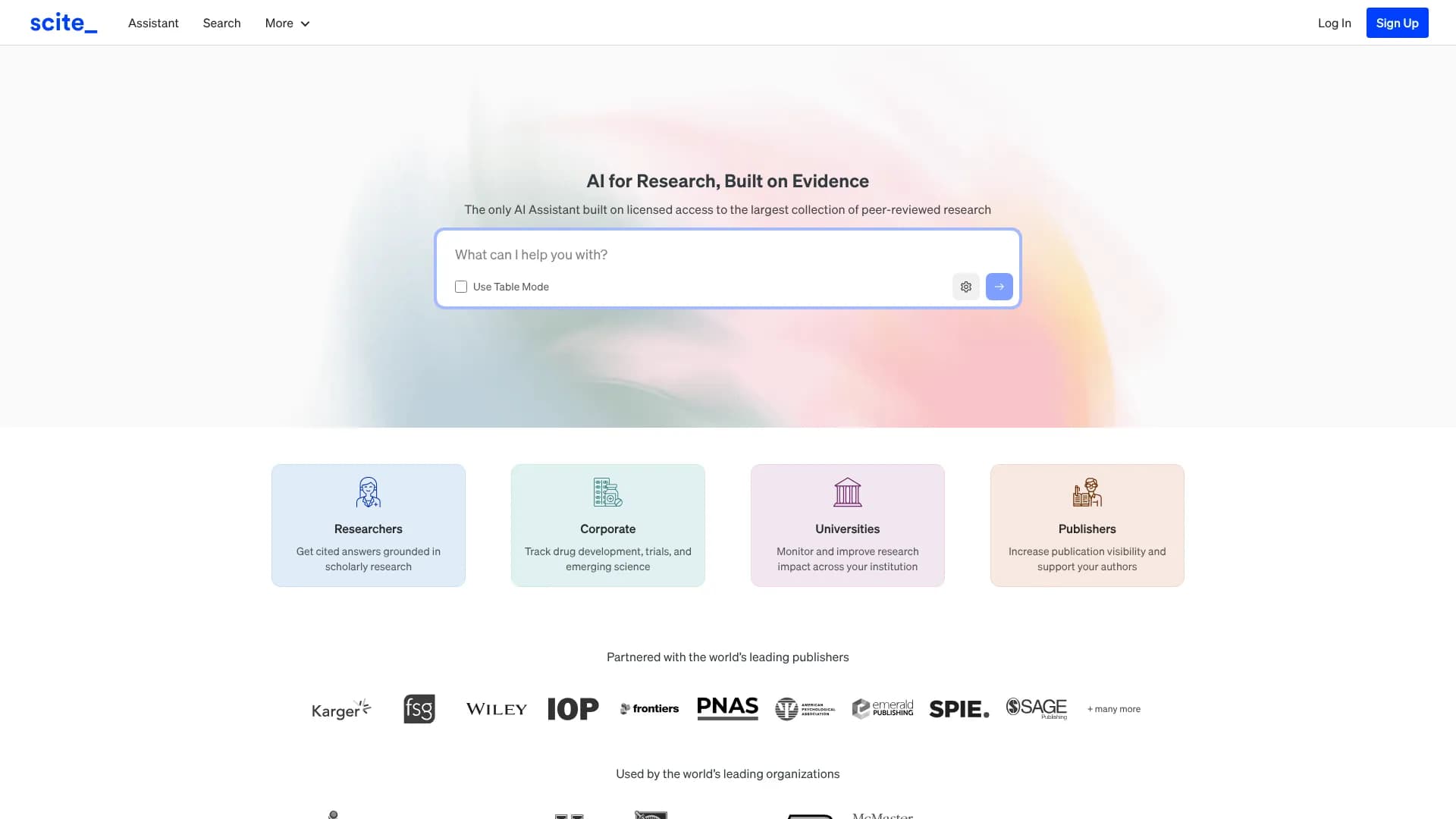
Task: Open the Assistant menu item
Action: click(x=153, y=23)
